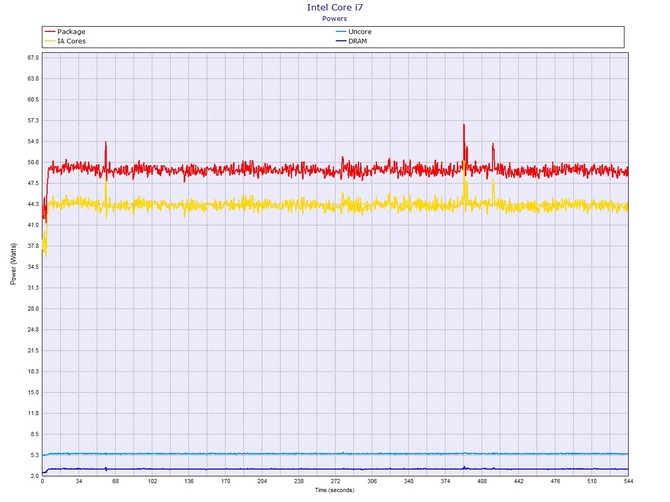Click the 2.0 y-axis value
The height and width of the screenshot is (502, 670).
[x=35, y=476]
